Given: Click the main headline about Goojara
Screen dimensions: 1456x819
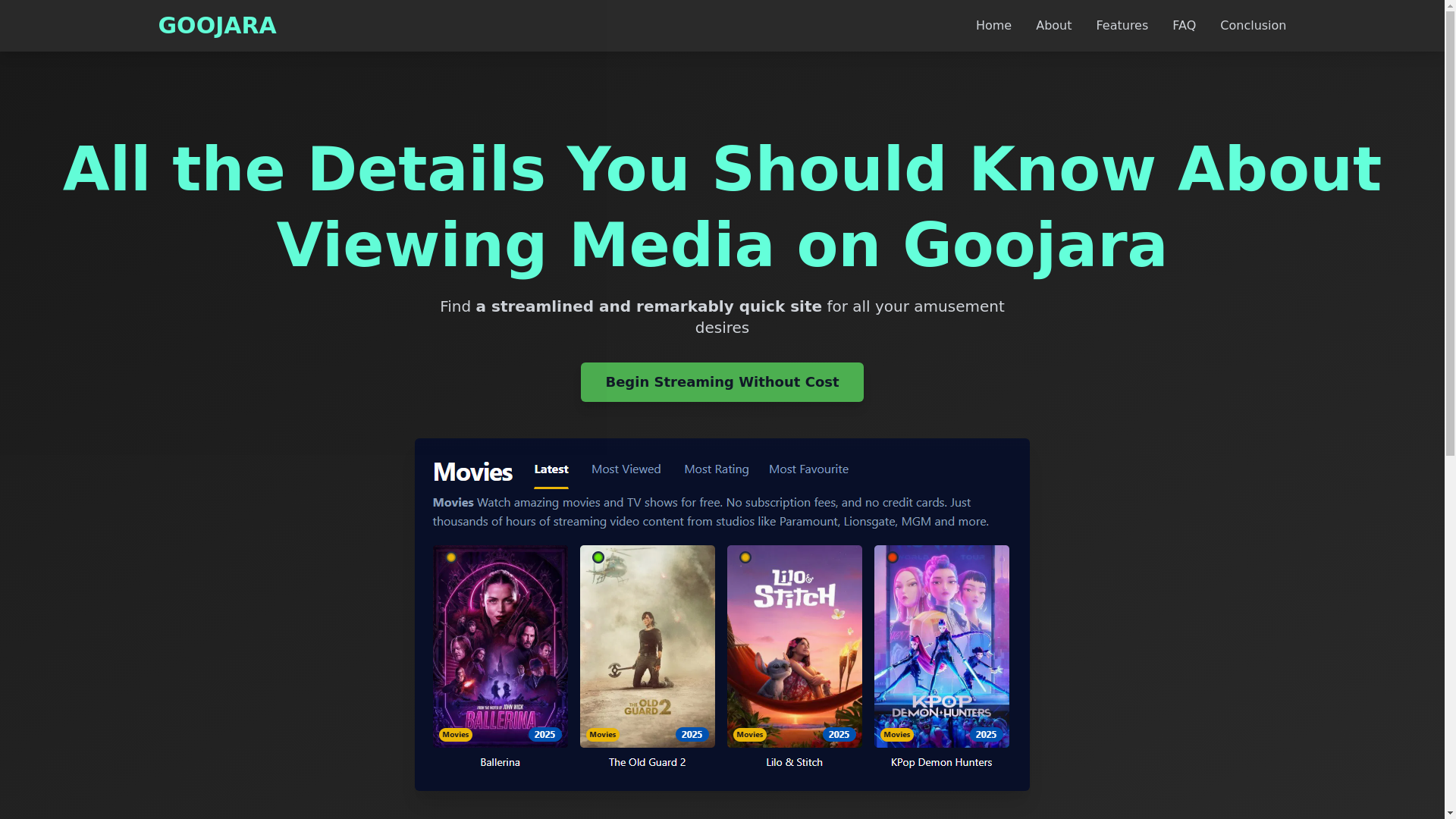Looking at the screenshot, I should [722, 206].
